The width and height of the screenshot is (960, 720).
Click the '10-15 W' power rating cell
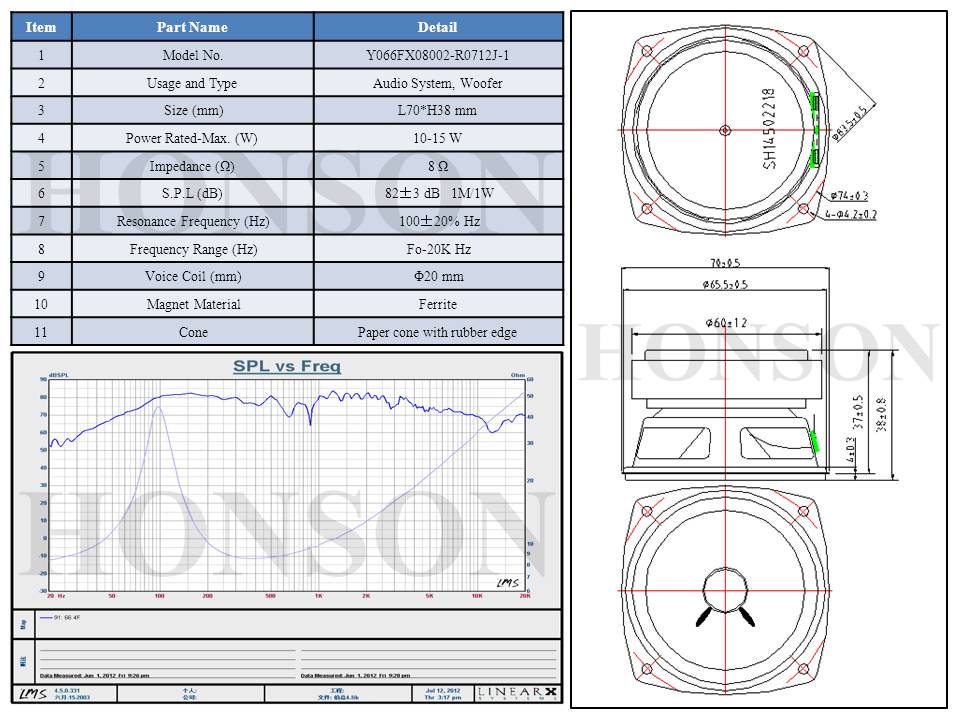438,138
